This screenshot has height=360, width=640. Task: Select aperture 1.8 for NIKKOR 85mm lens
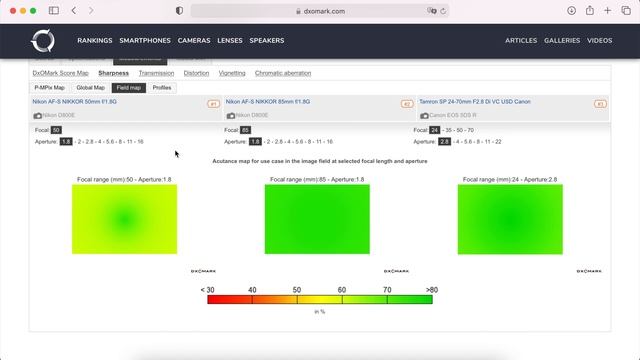click(255, 142)
